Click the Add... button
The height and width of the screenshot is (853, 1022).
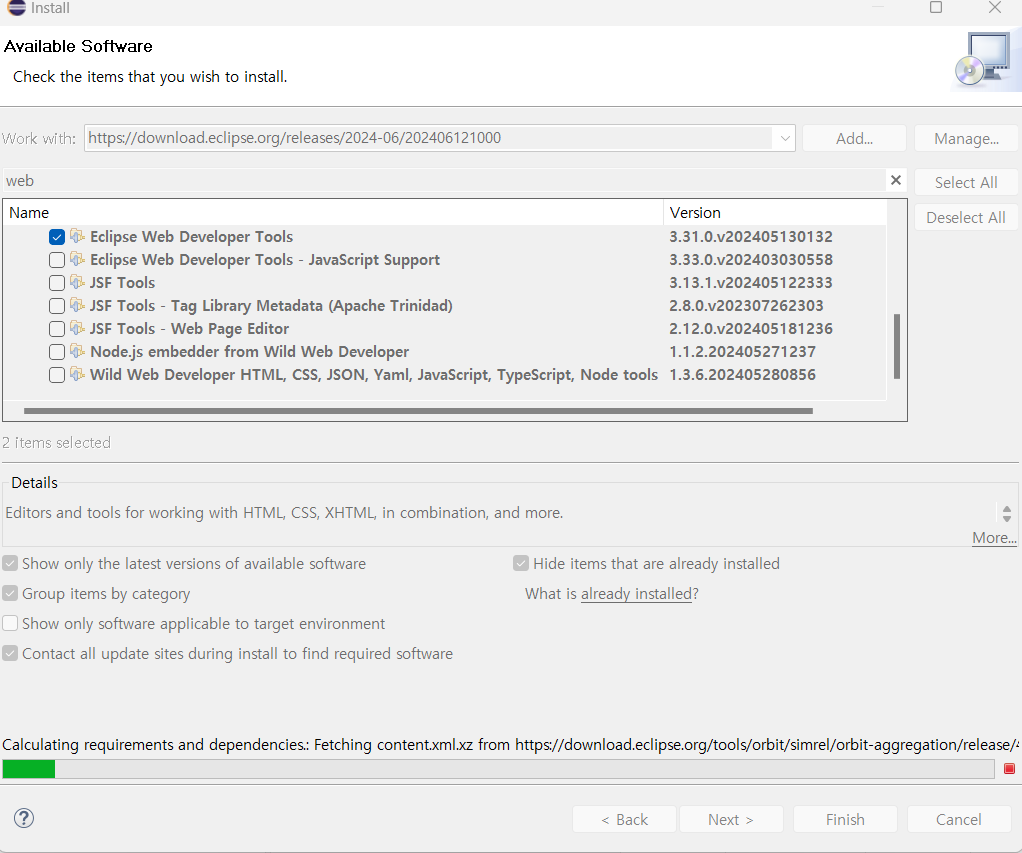[854, 138]
